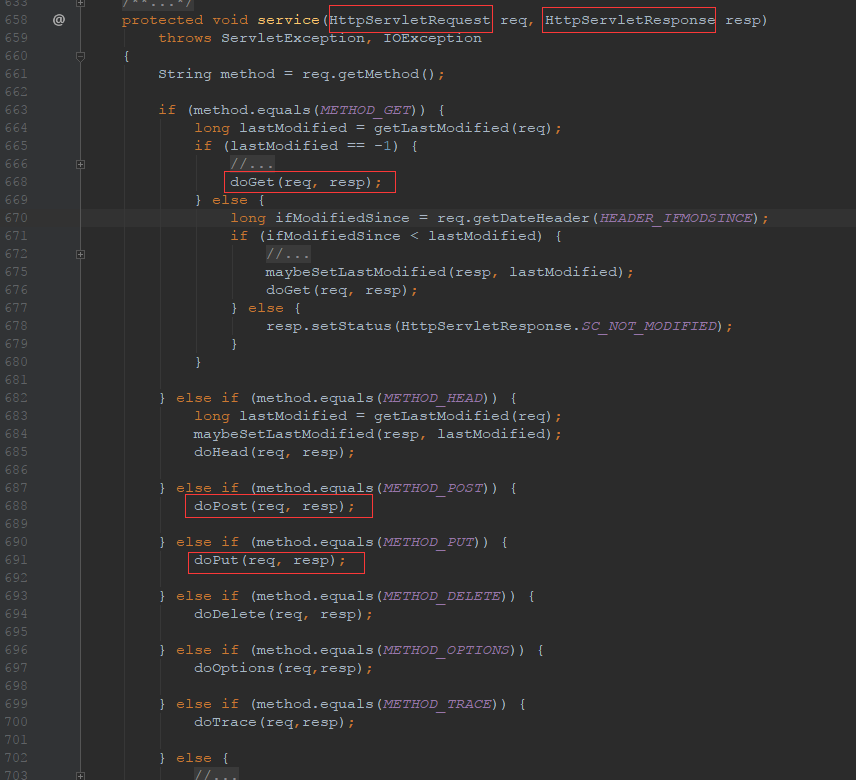Click the folded //... placeholder on line 672

[288, 254]
